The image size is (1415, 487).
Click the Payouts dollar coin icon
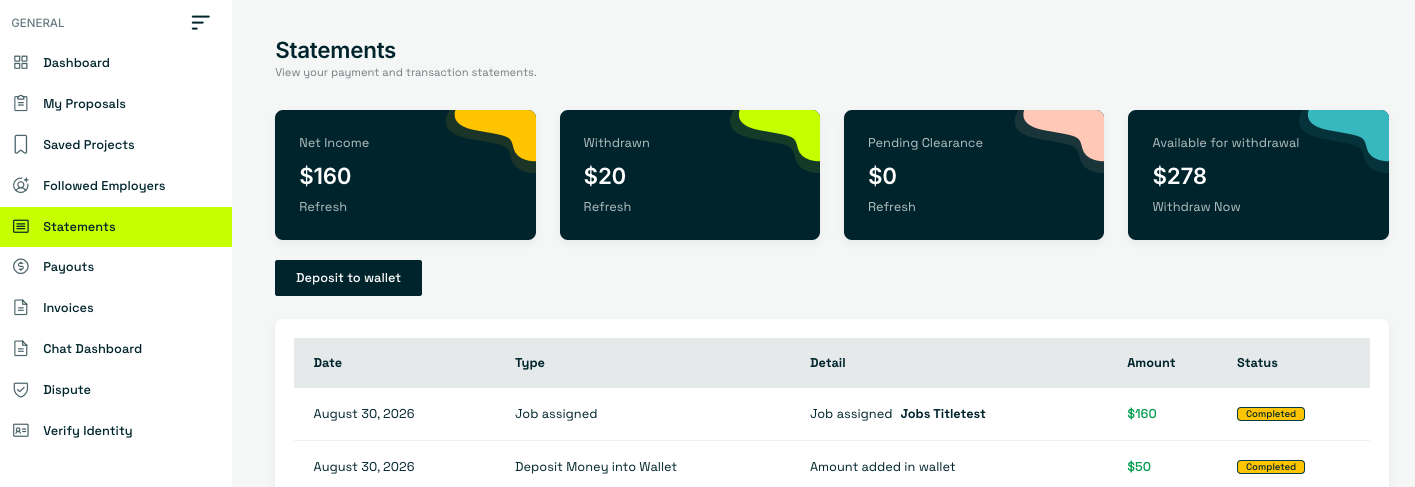[x=20, y=267]
